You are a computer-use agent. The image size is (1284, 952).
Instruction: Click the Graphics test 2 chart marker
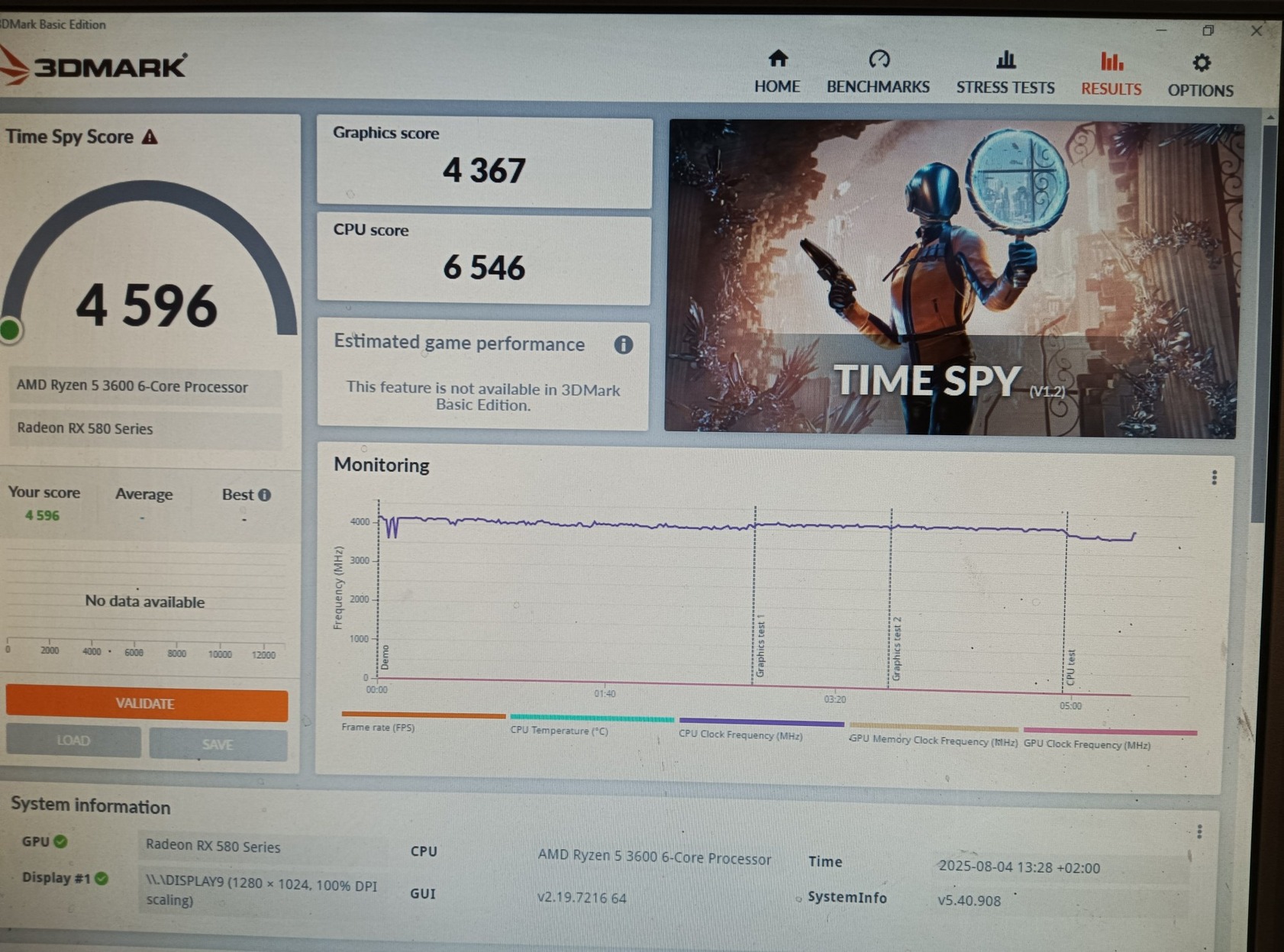pos(897,648)
